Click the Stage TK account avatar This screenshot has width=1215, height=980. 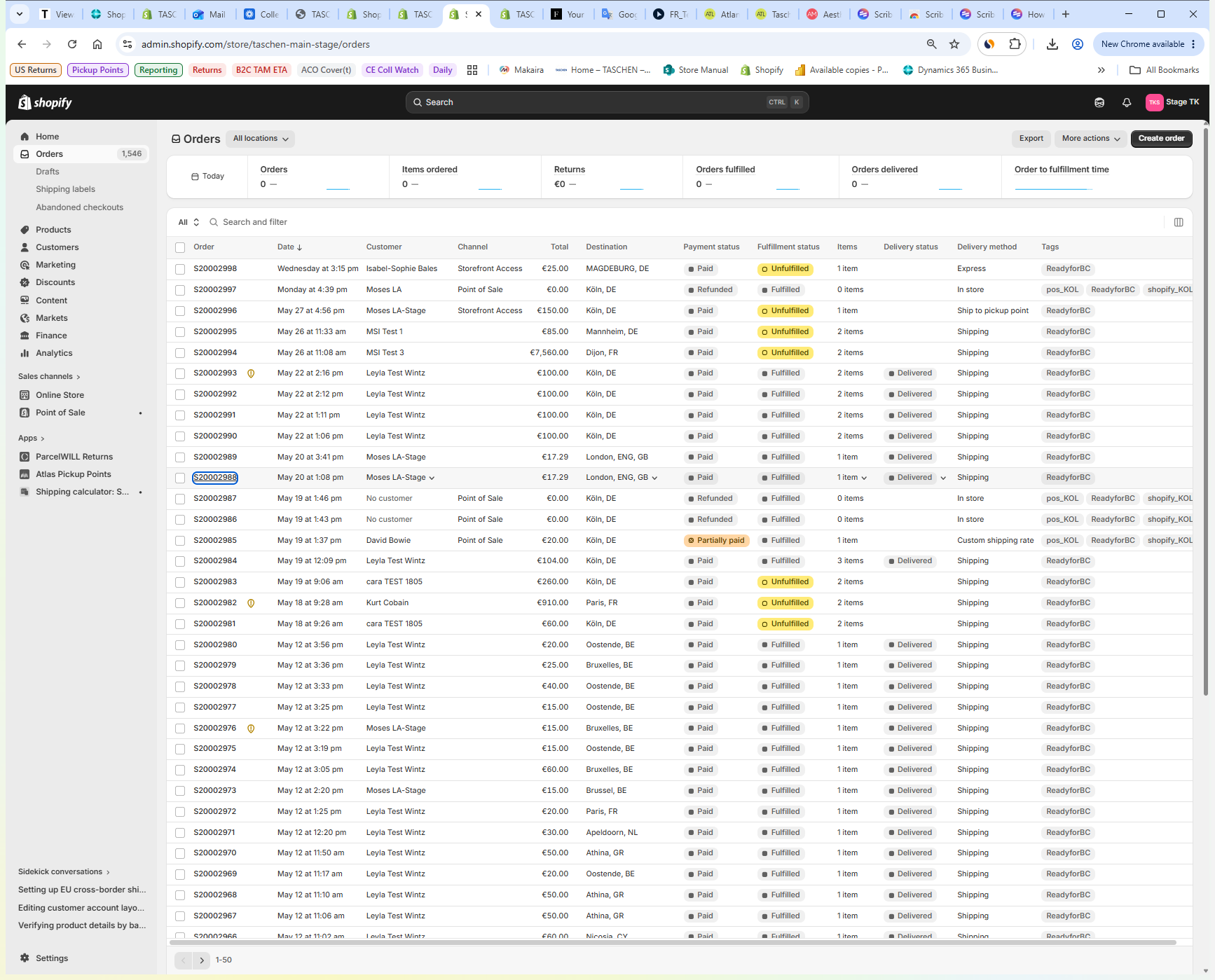tap(1154, 102)
